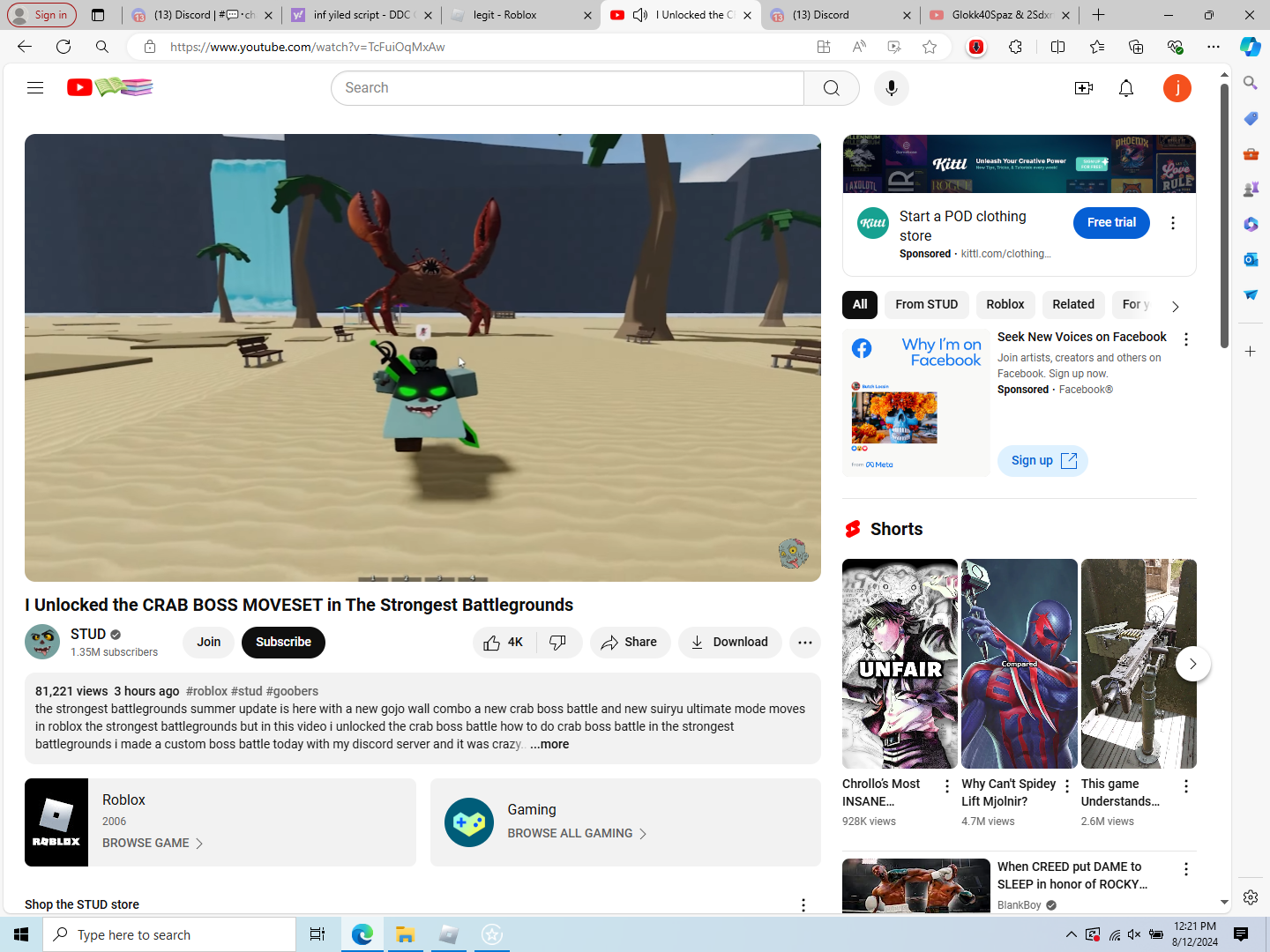Mute the playing tab speaker icon

pos(640,15)
